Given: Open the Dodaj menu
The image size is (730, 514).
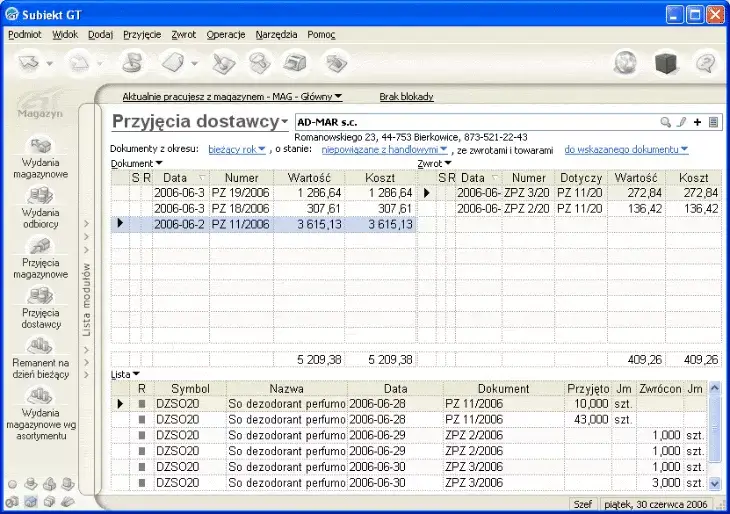Looking at the screenshot, I should tap(101, 34).
